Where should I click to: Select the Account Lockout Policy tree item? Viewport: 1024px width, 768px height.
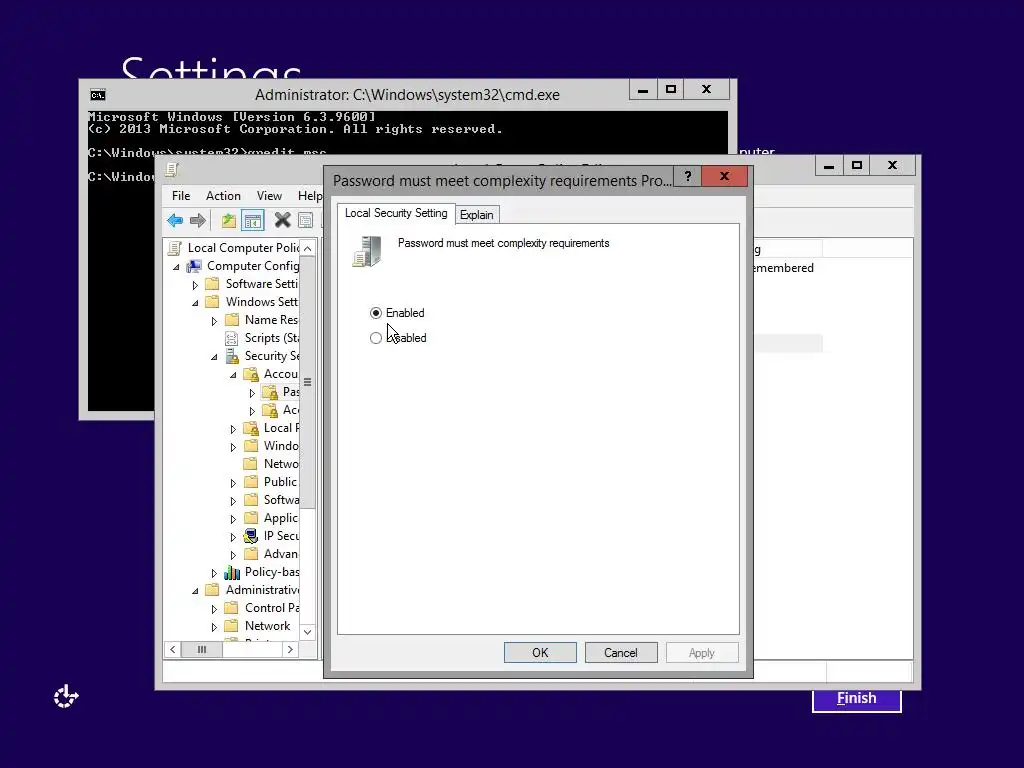tap(291, 410)
